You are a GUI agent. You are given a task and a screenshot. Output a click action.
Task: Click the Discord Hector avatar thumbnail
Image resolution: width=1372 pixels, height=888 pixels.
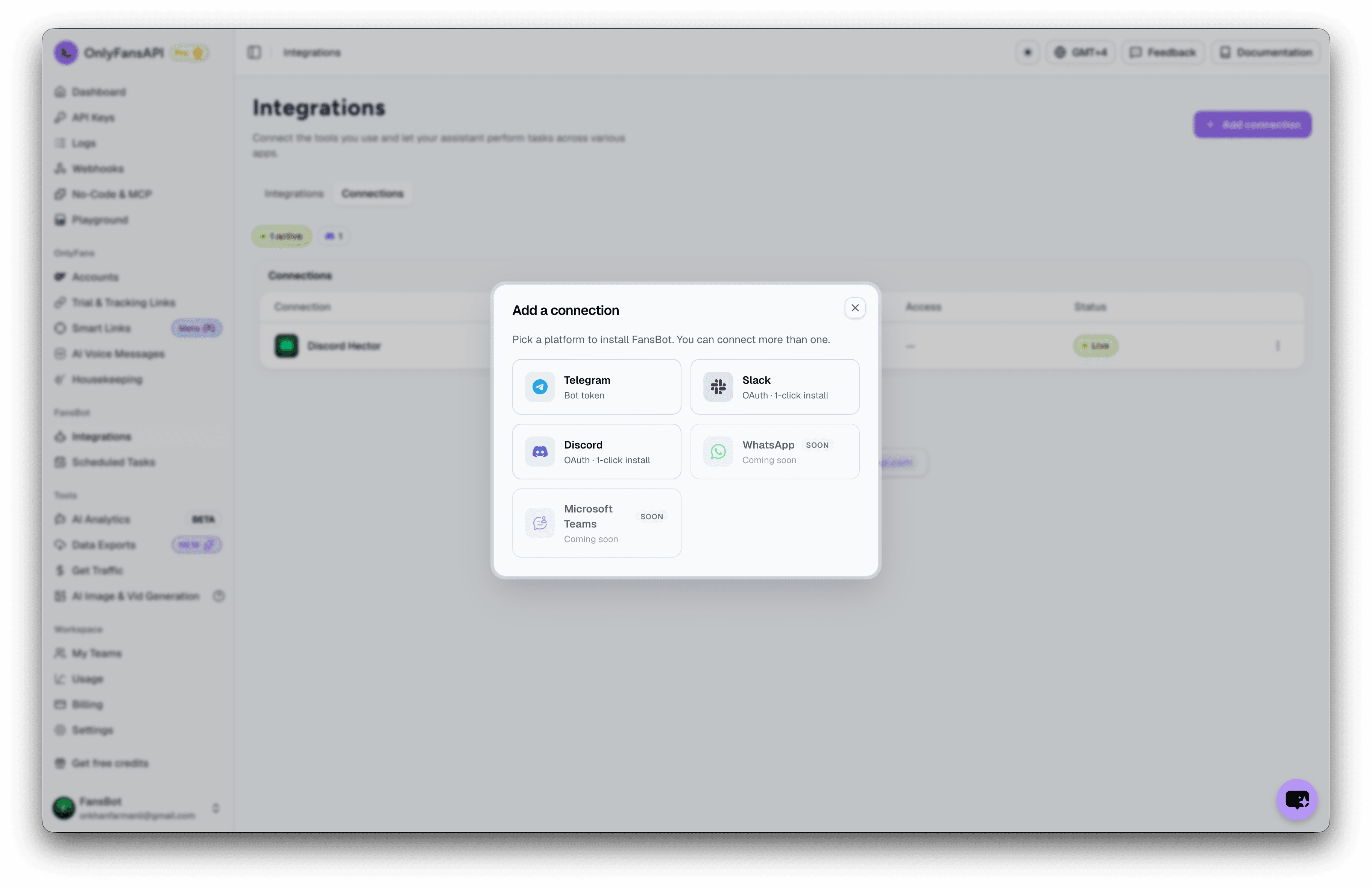pos(286,346)
